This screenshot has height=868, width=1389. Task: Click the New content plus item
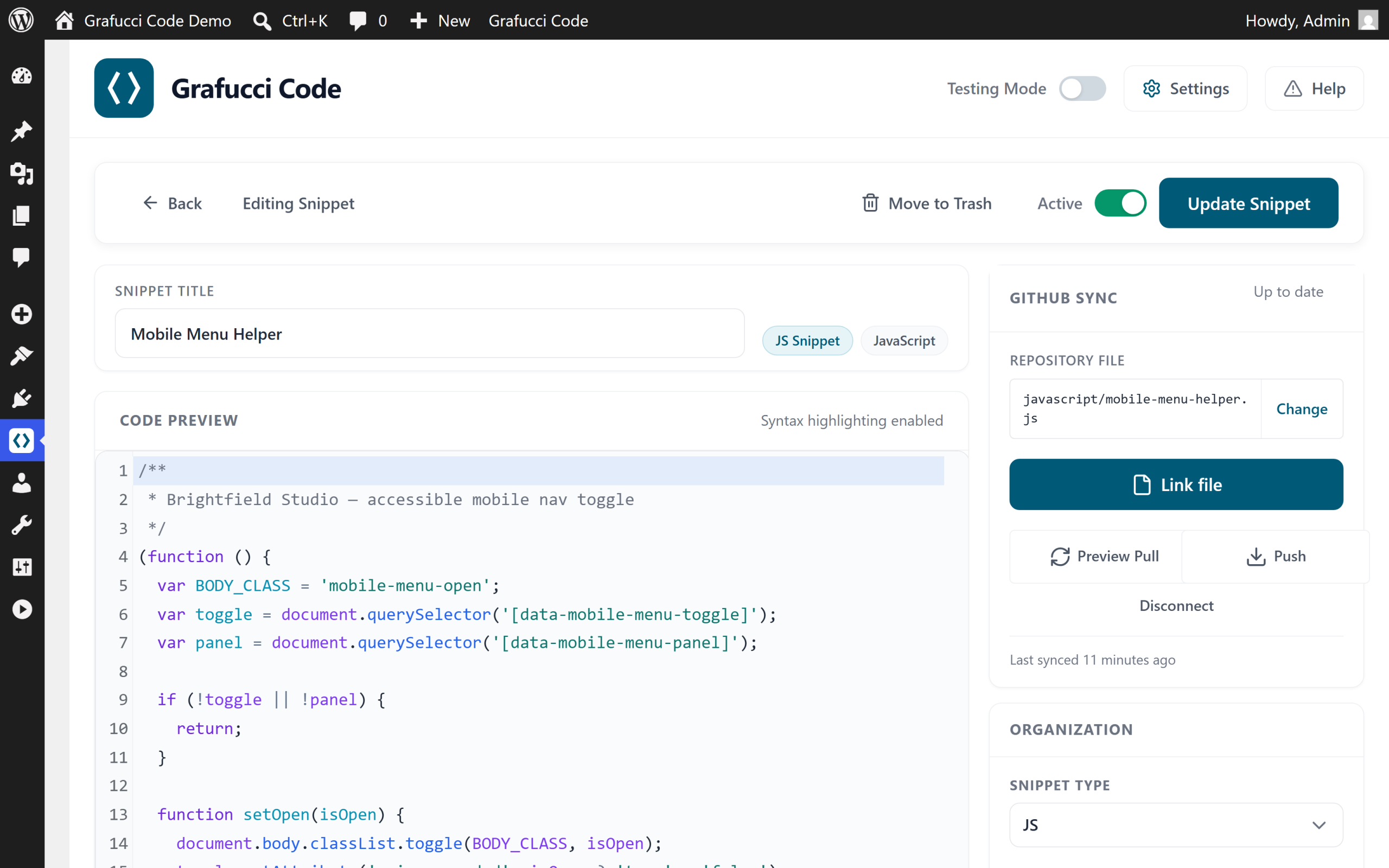point(439,20)
